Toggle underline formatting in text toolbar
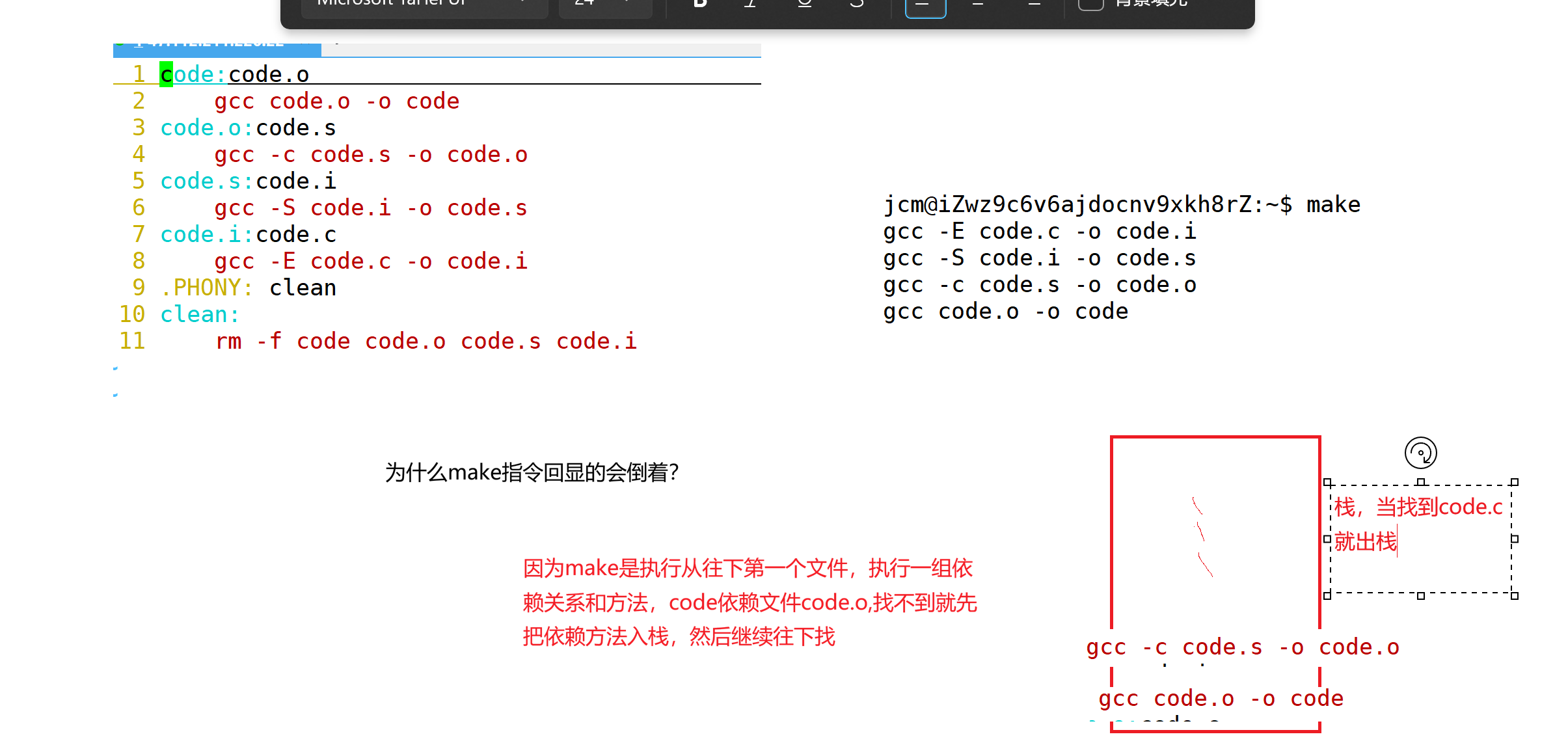1568x756 pixels. [x=805, y=4]
